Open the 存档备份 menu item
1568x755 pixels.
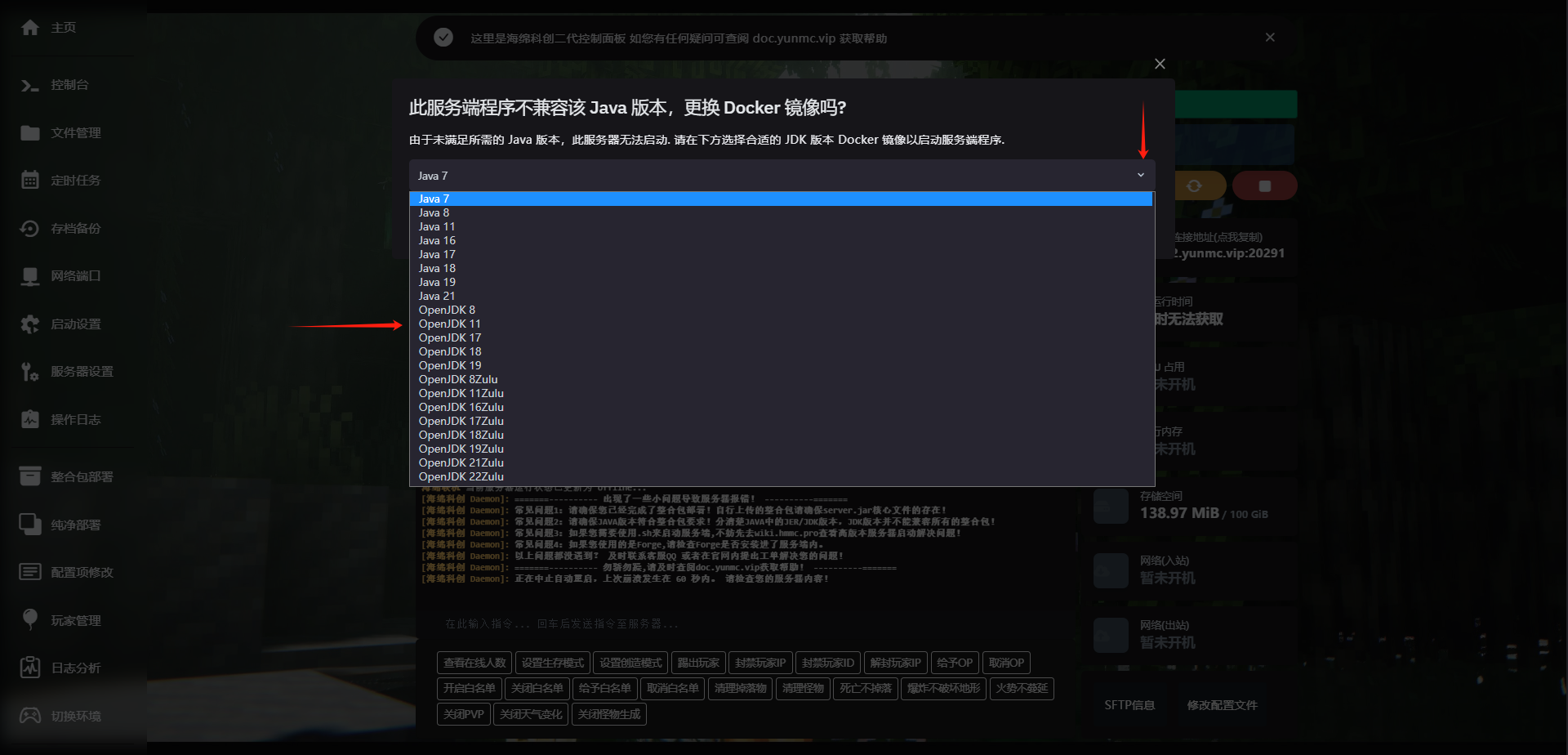click(76, 228)
